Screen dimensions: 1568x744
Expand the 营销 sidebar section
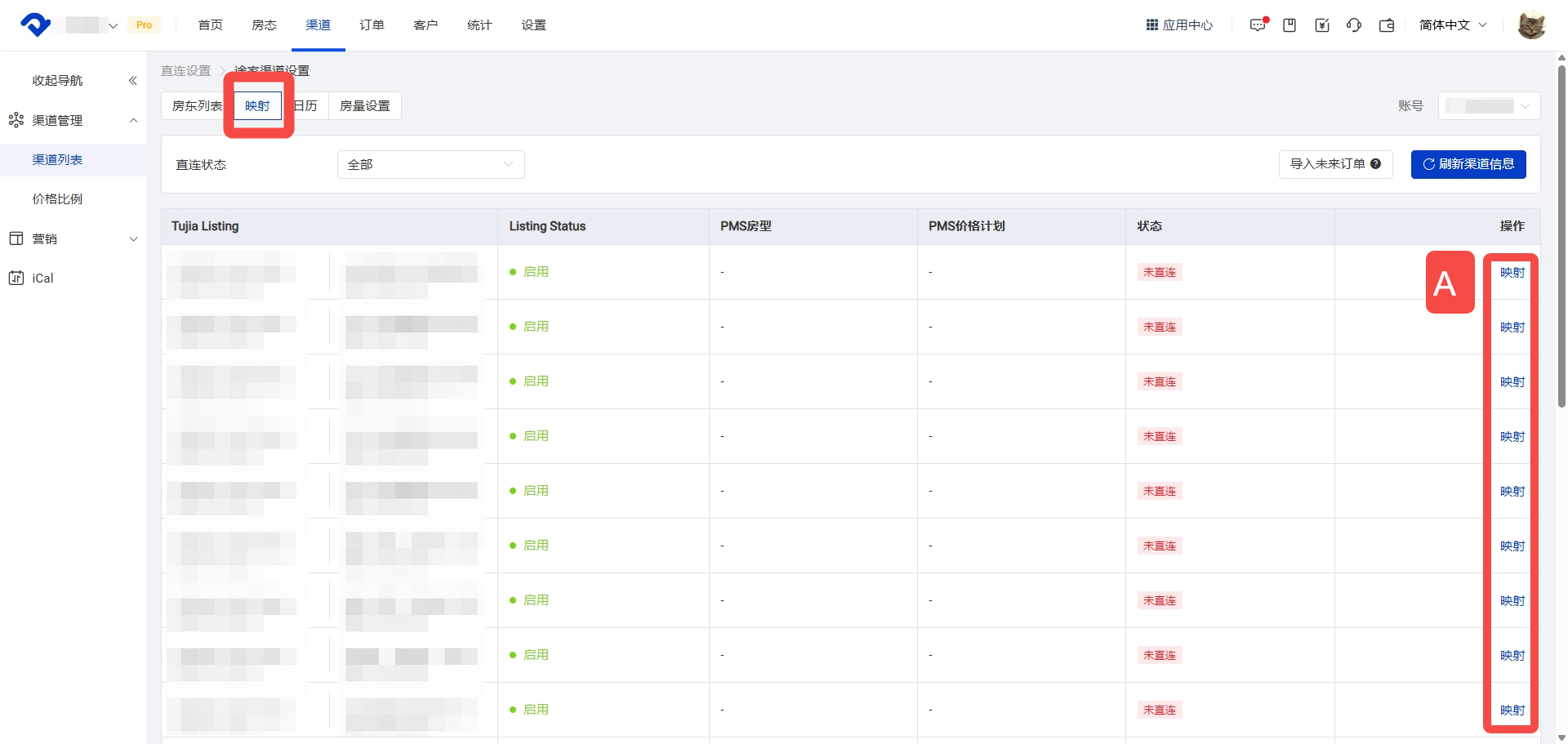click(x=133, y=238)
